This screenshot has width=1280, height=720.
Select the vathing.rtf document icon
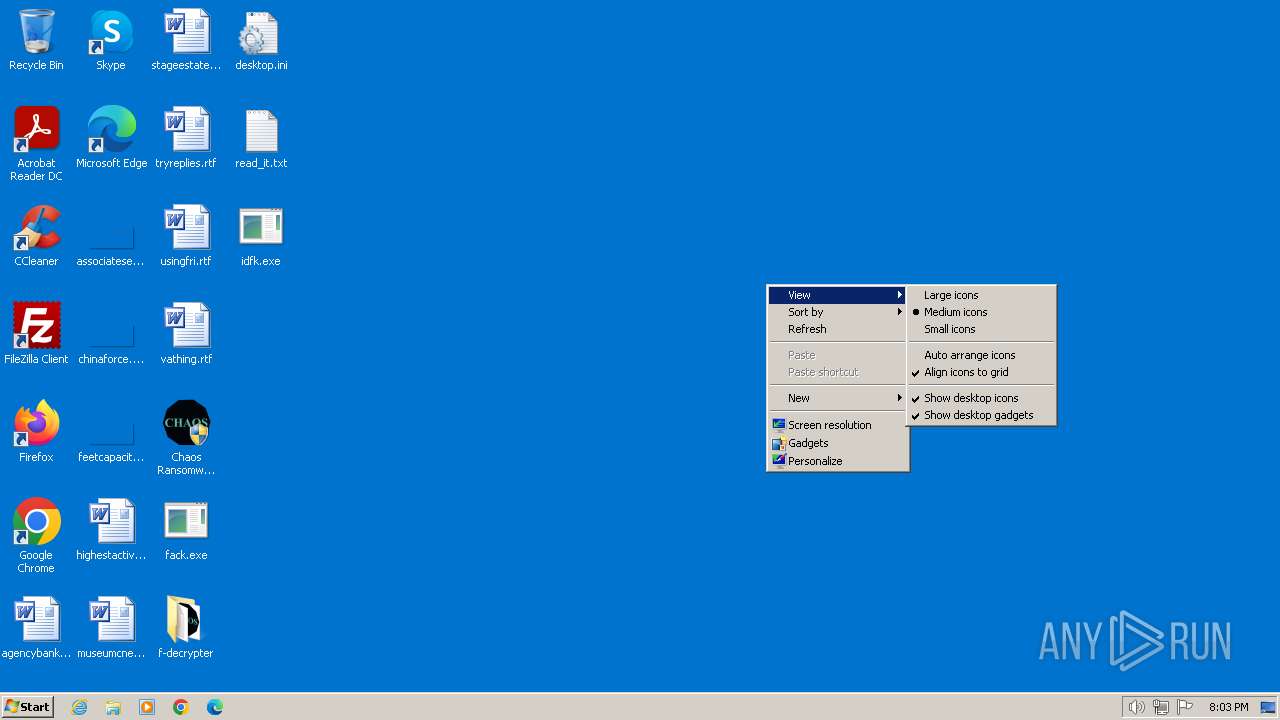click(x=186, y=335)
